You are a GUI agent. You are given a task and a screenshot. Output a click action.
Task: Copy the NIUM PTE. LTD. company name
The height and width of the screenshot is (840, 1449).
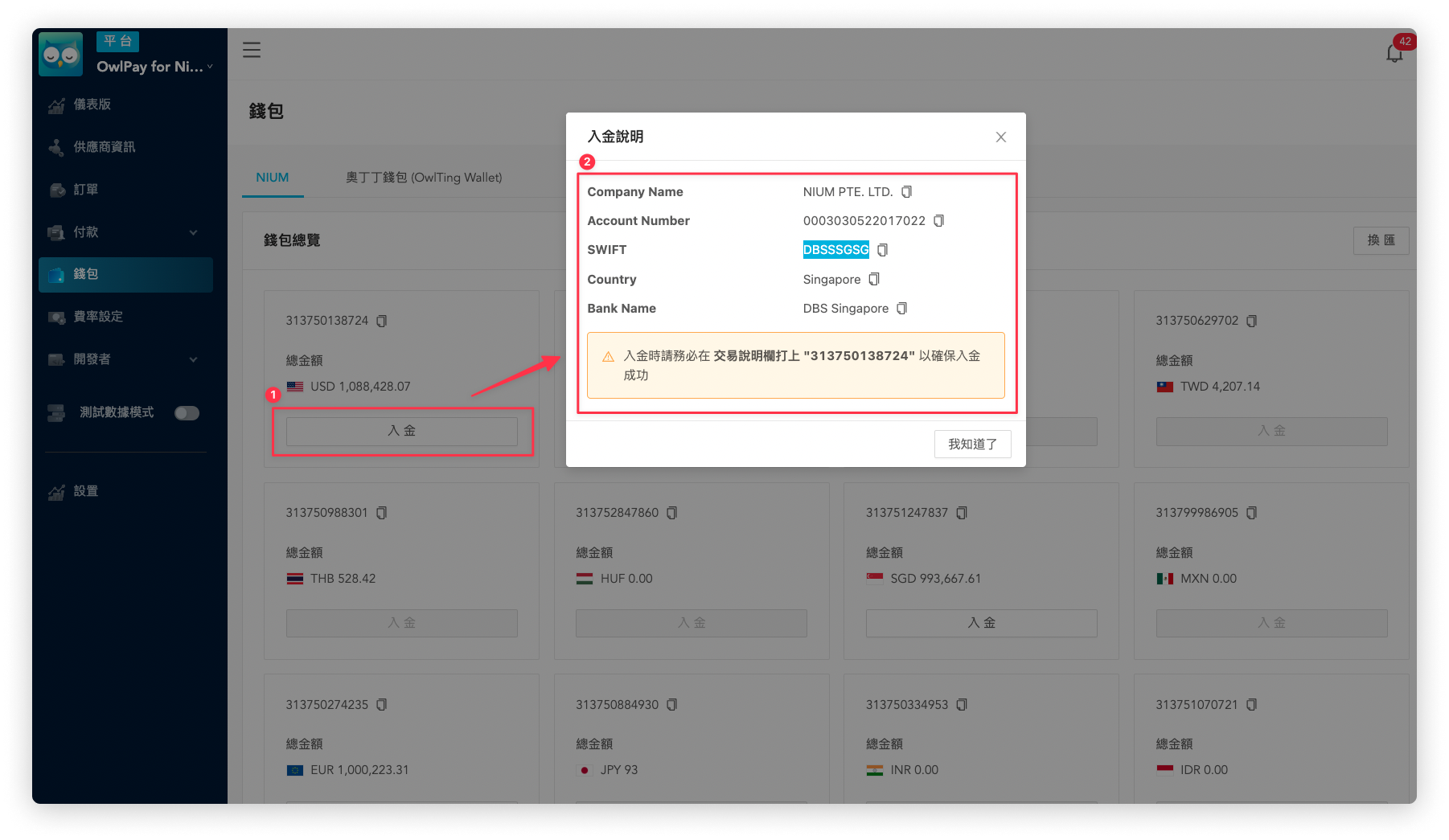[x=906, y=192]
